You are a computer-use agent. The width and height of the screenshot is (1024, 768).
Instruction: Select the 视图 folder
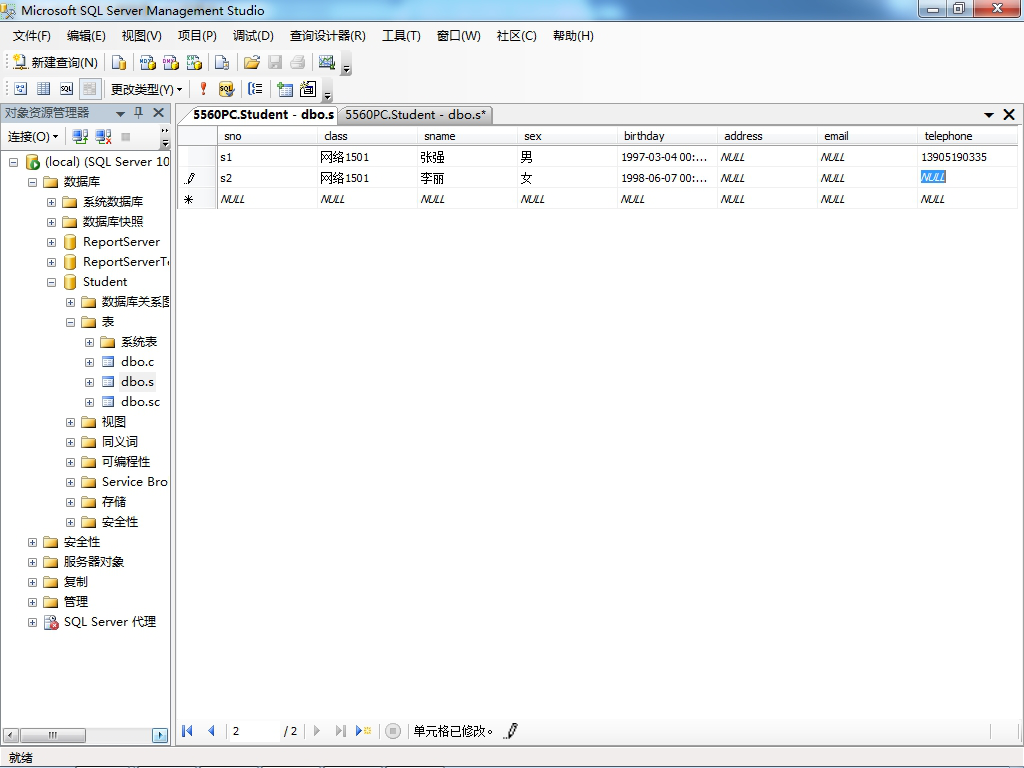(114, 422)
